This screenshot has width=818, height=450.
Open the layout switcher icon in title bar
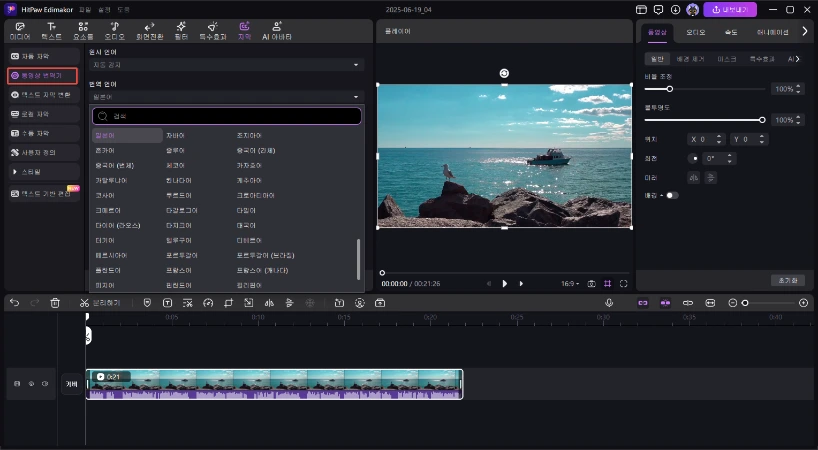point(642,9)
